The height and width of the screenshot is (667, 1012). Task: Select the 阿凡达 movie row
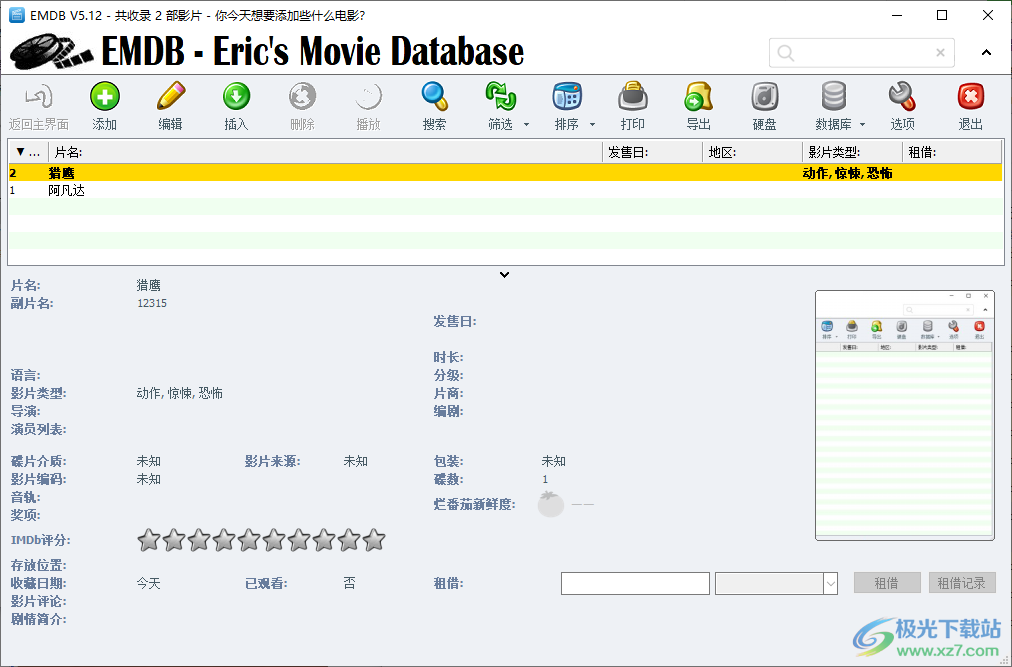tap(150, 190)
